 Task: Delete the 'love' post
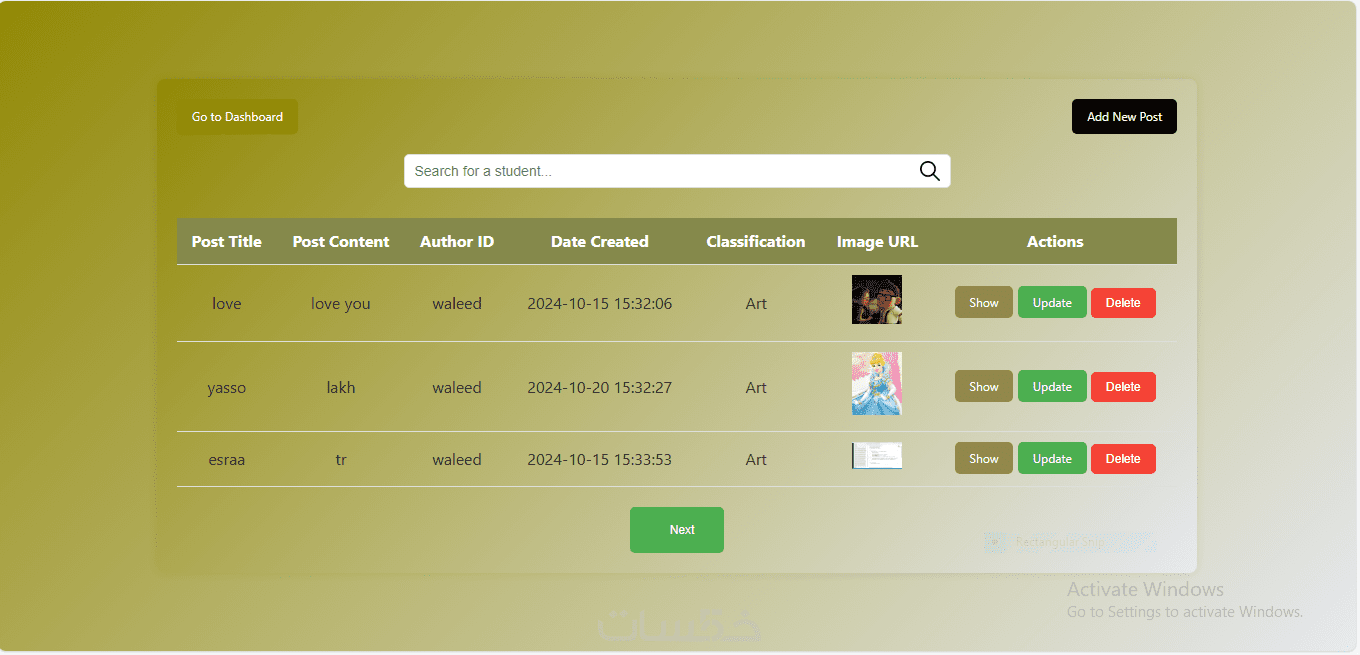coord(1123,303)
